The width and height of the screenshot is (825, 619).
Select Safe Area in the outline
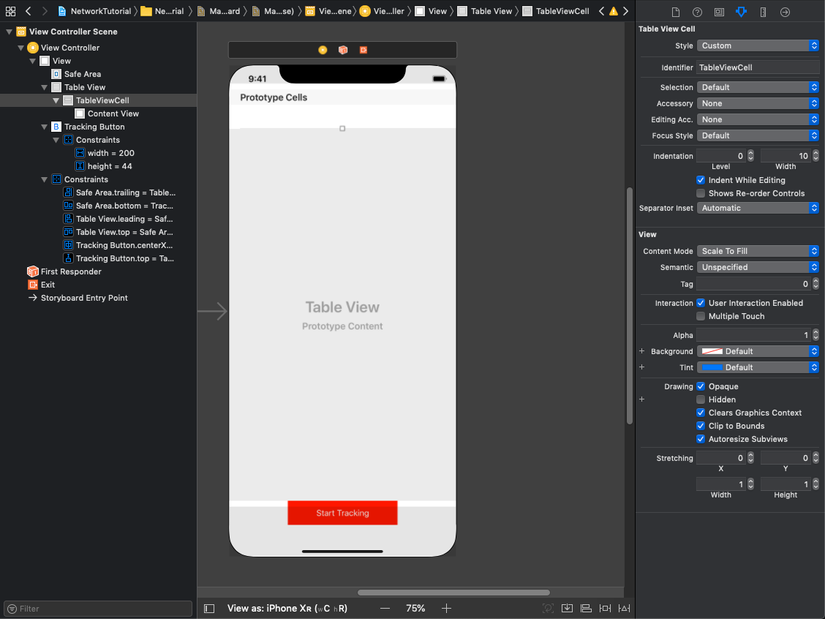(x=82, y=74)
